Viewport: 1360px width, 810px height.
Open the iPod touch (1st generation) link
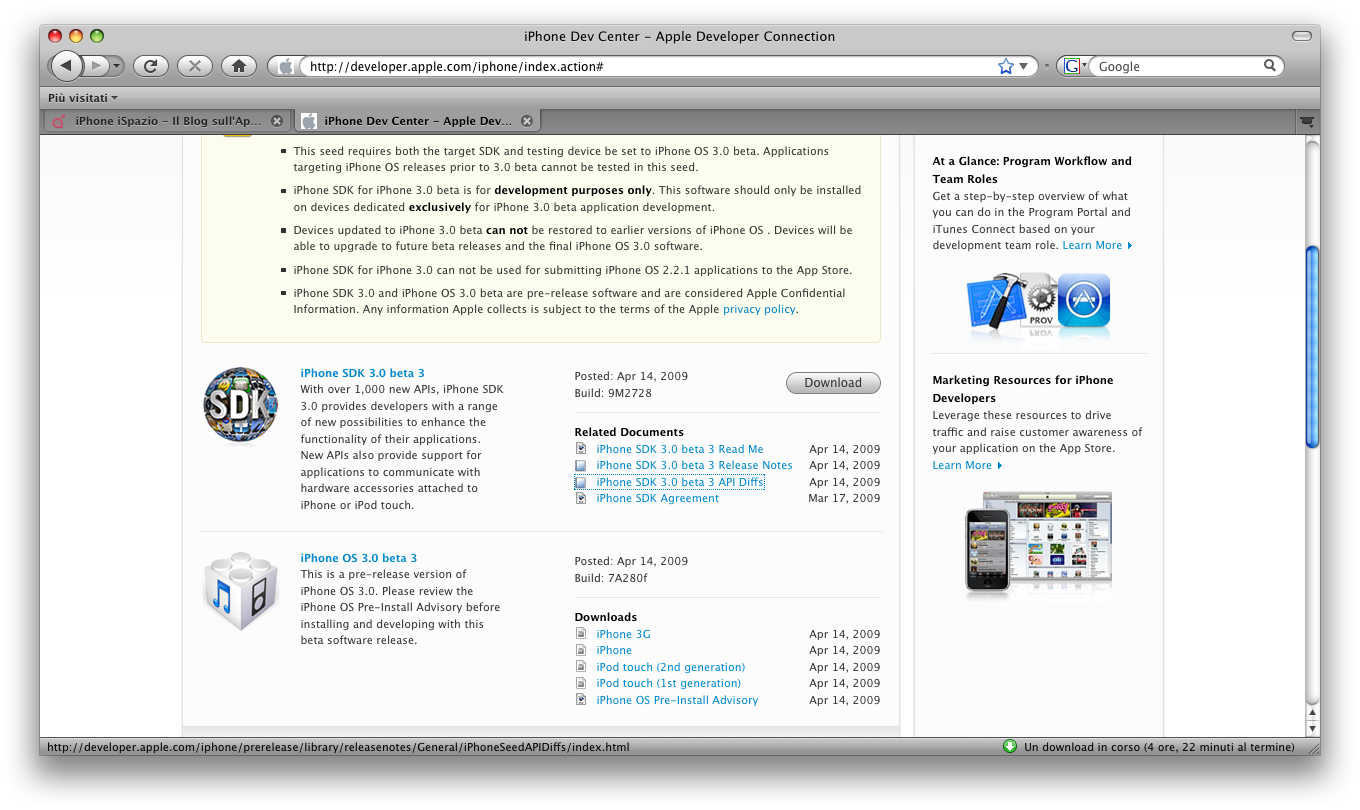(668, 683)
